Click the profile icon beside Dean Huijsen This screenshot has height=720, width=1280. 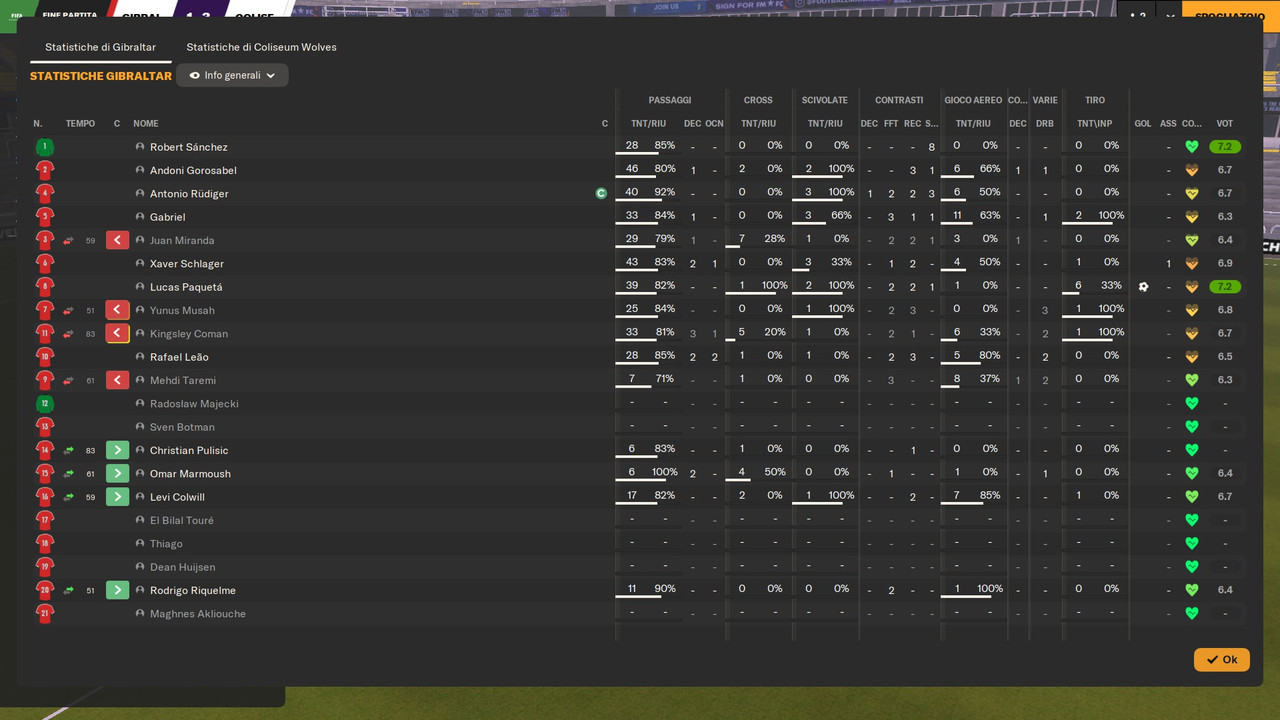tap(140, 567)
